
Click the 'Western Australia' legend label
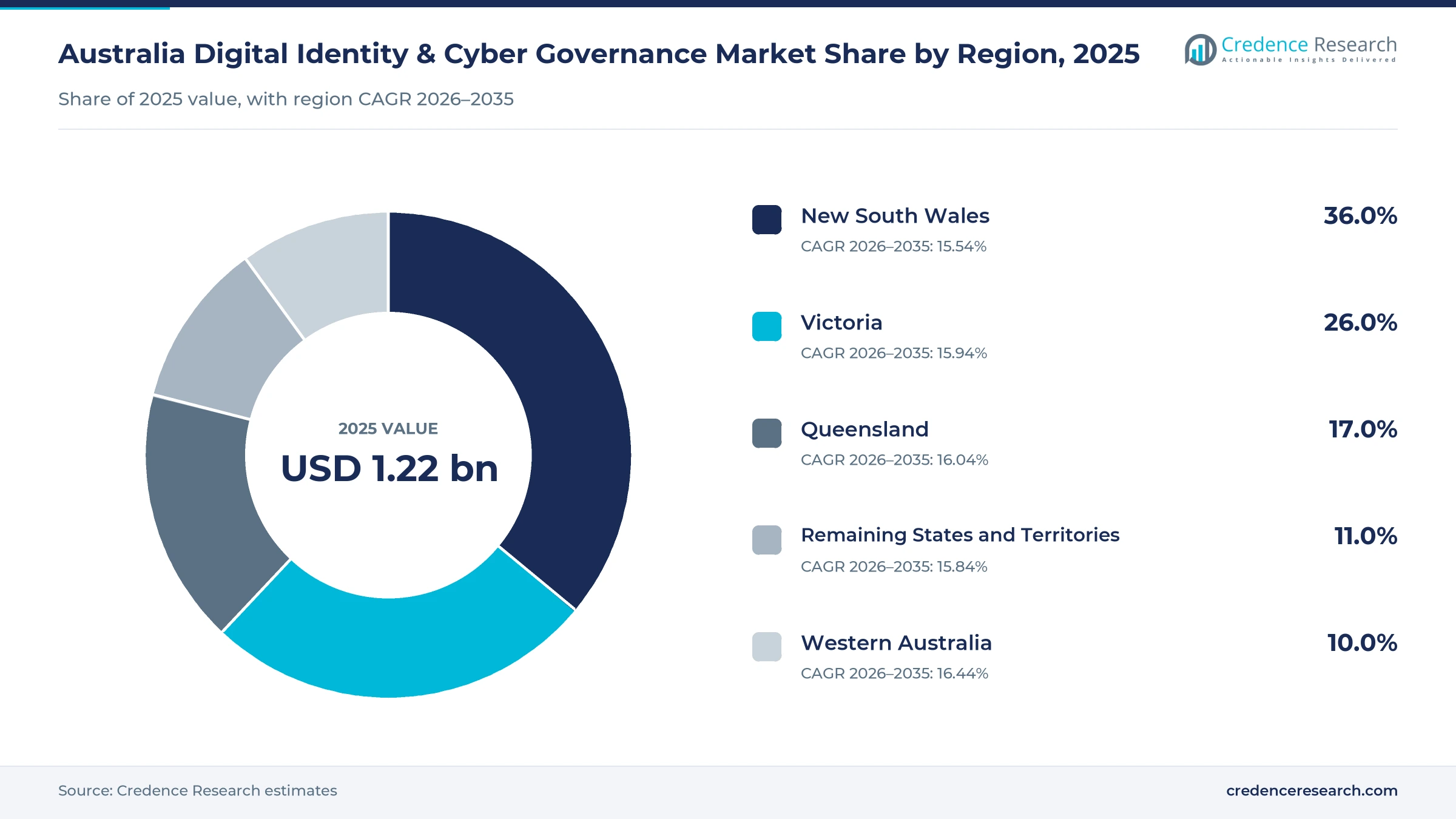click(896, 643)
